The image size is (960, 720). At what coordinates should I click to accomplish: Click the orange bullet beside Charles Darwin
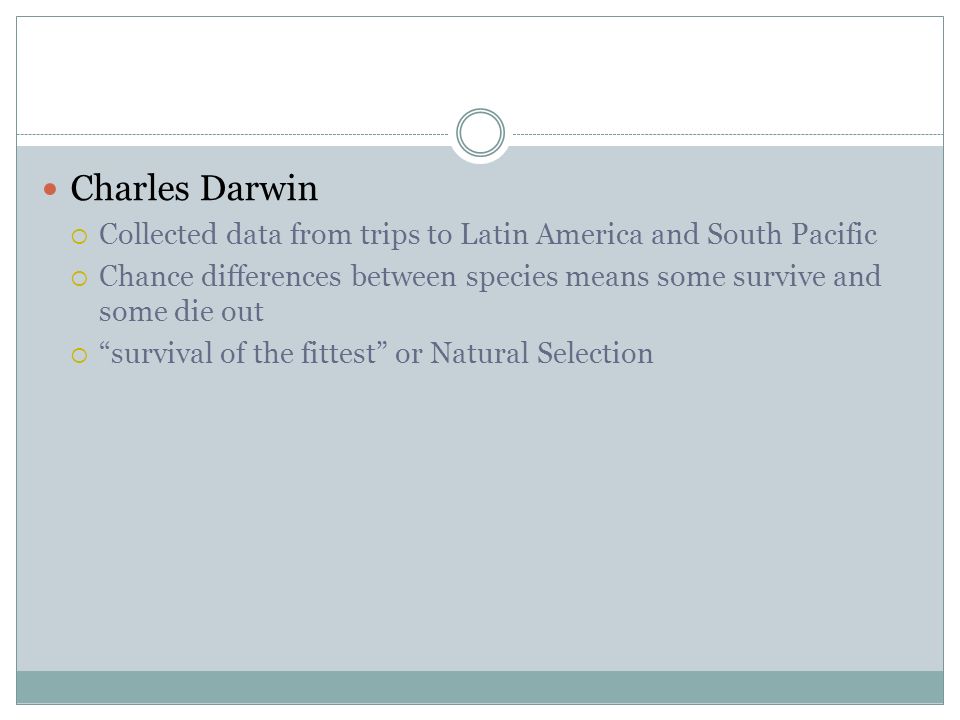point(50,189)
